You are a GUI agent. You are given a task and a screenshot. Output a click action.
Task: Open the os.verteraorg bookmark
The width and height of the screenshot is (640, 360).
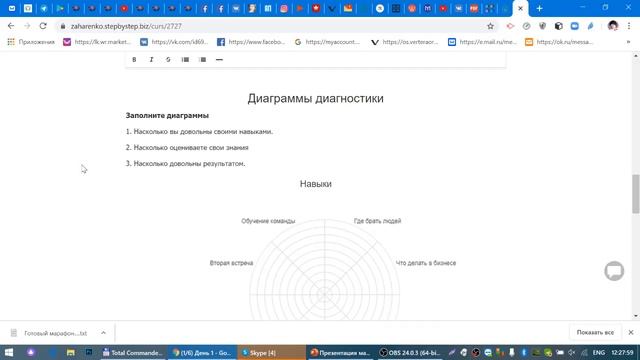coord(405,42)
